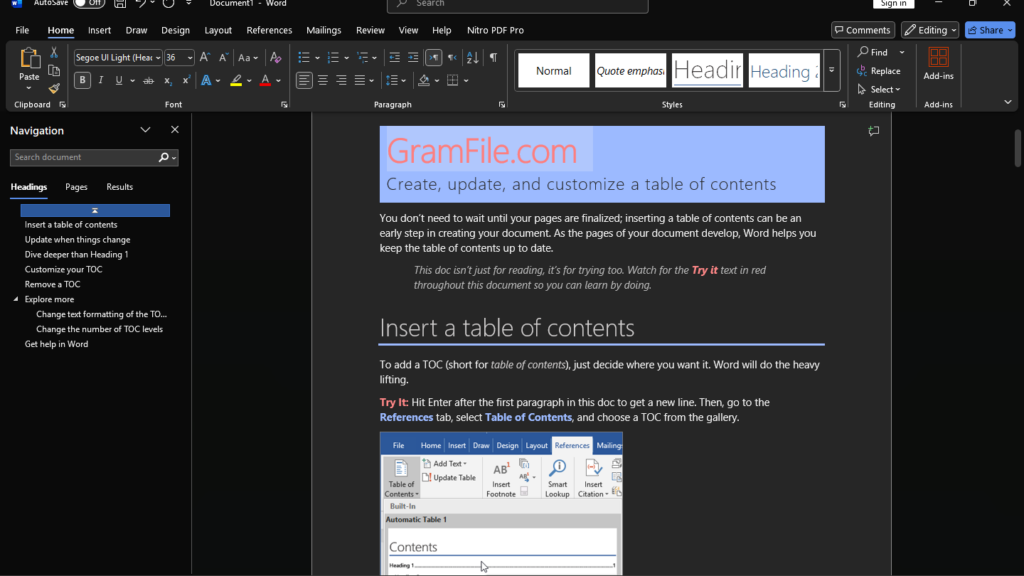Image resolution: width=1024 pixels, height=576 pixels.
Task: Increase indent using the toolbar icon
Action: click(413, 57)
